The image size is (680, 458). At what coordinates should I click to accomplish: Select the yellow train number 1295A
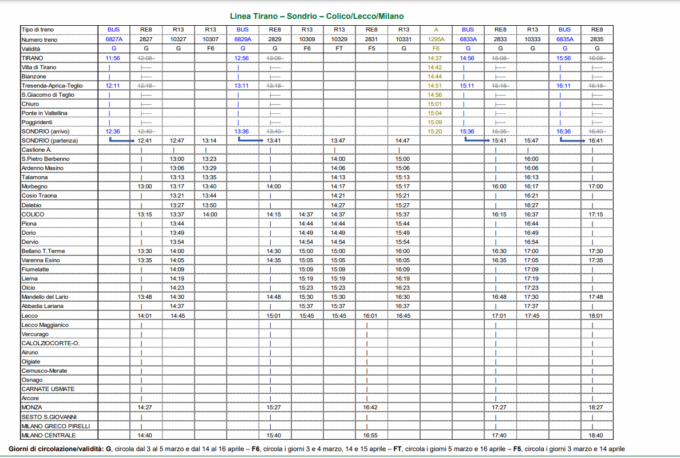[434, 40]
